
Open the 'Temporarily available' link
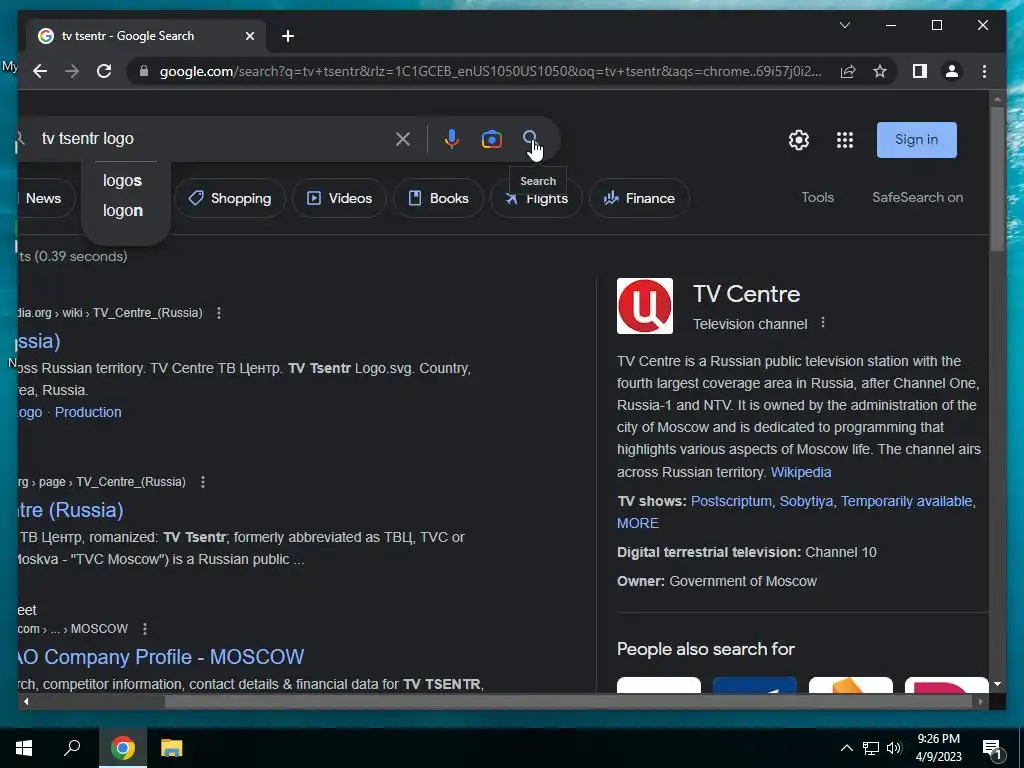click(906, 501)
